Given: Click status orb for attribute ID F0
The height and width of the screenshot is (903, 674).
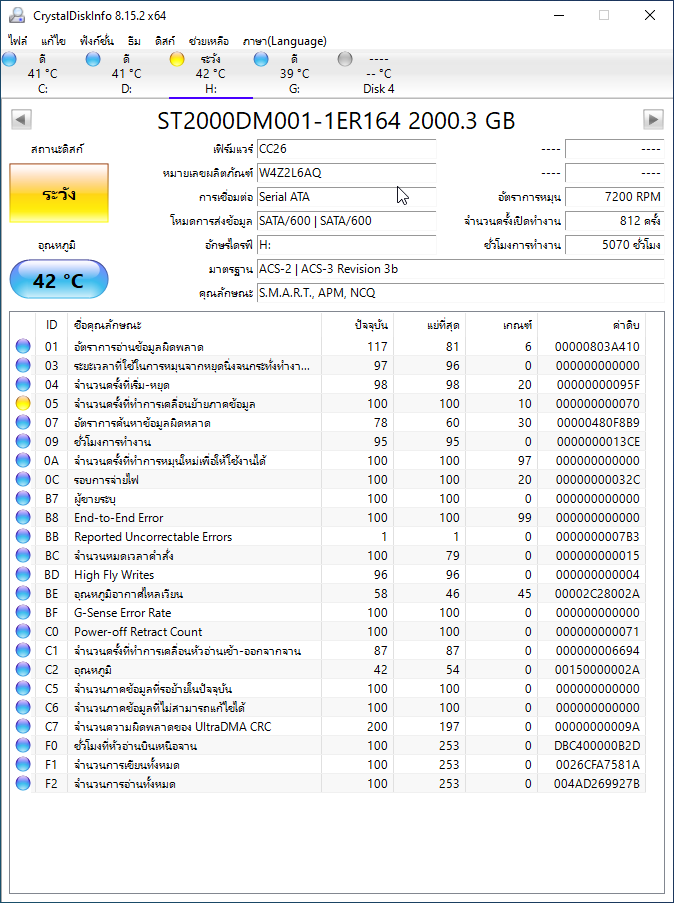Looking at the screenshot, I should (x=23, y=746).
